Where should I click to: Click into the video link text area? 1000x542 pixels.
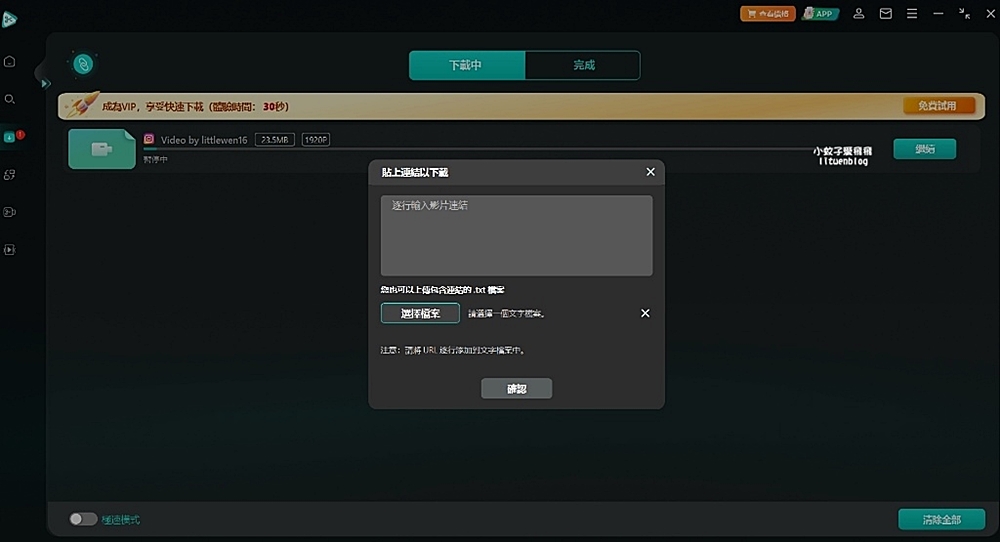coord(517,235)
